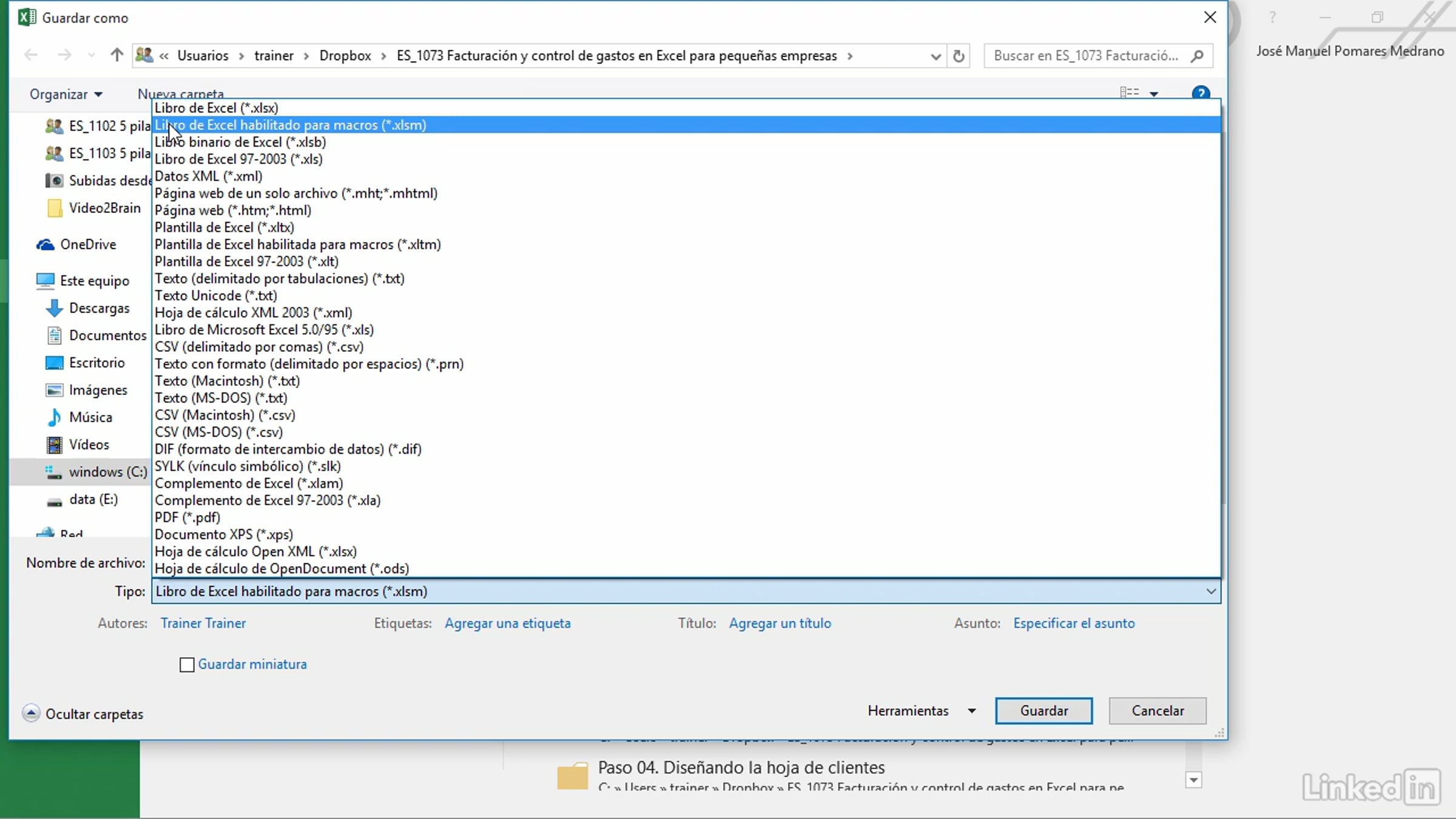The image size is (1456, 819).
Task: Click the Refresh icon in address bar
Action: [959, 56]
